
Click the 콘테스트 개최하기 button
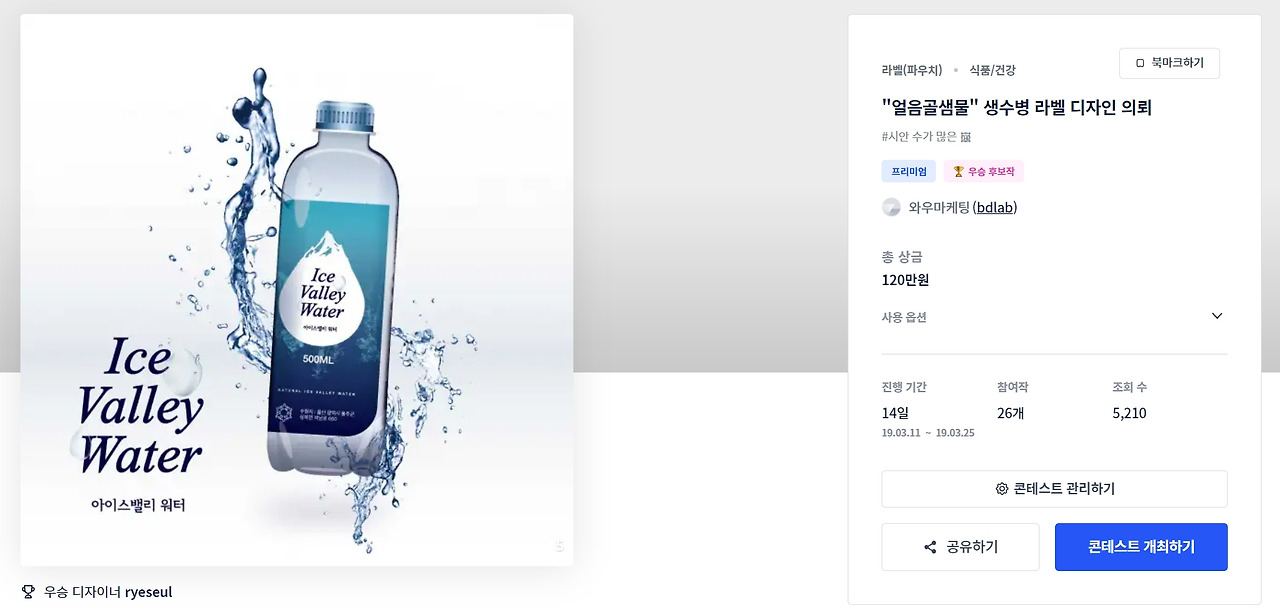pos(1141,547)
